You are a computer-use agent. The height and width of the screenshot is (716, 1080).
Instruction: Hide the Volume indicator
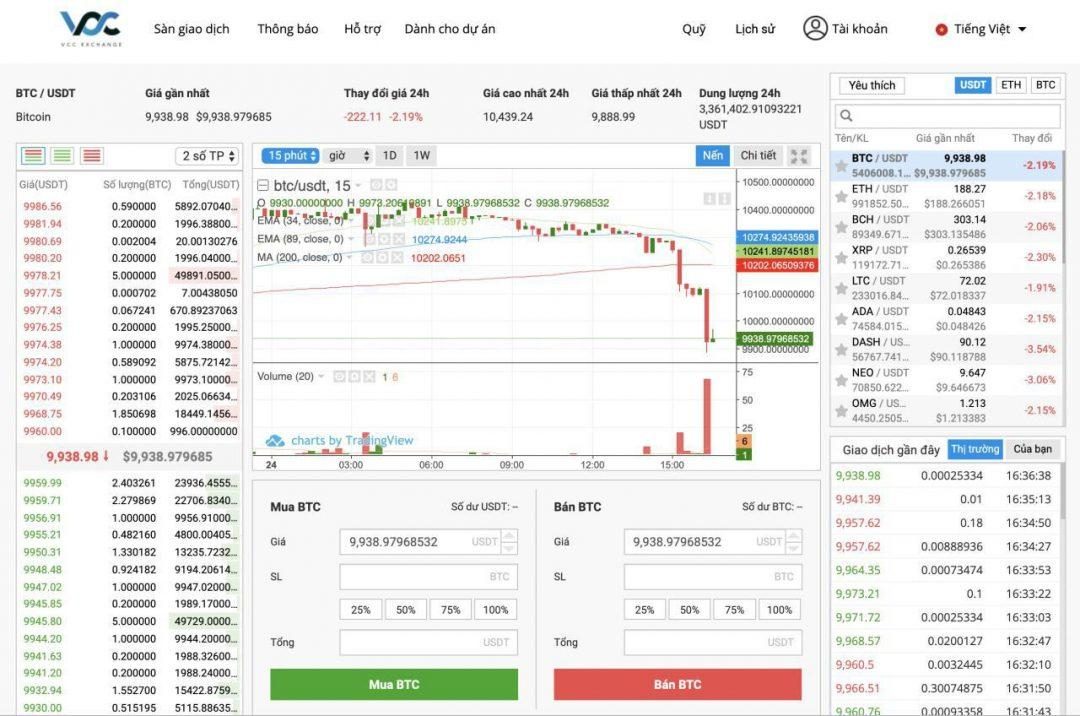(x=340, y=377)
